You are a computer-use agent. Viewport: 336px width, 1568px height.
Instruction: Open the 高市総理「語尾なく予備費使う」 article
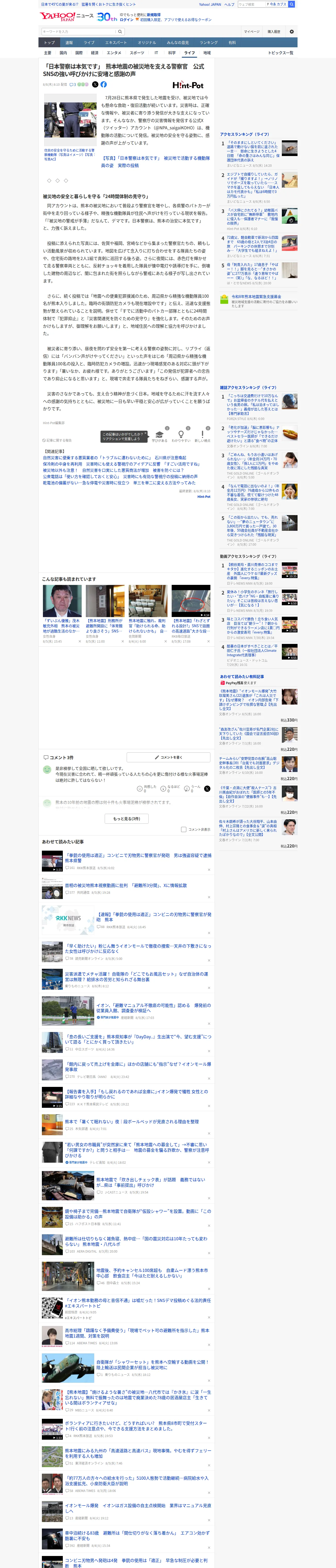(137, 1334)
